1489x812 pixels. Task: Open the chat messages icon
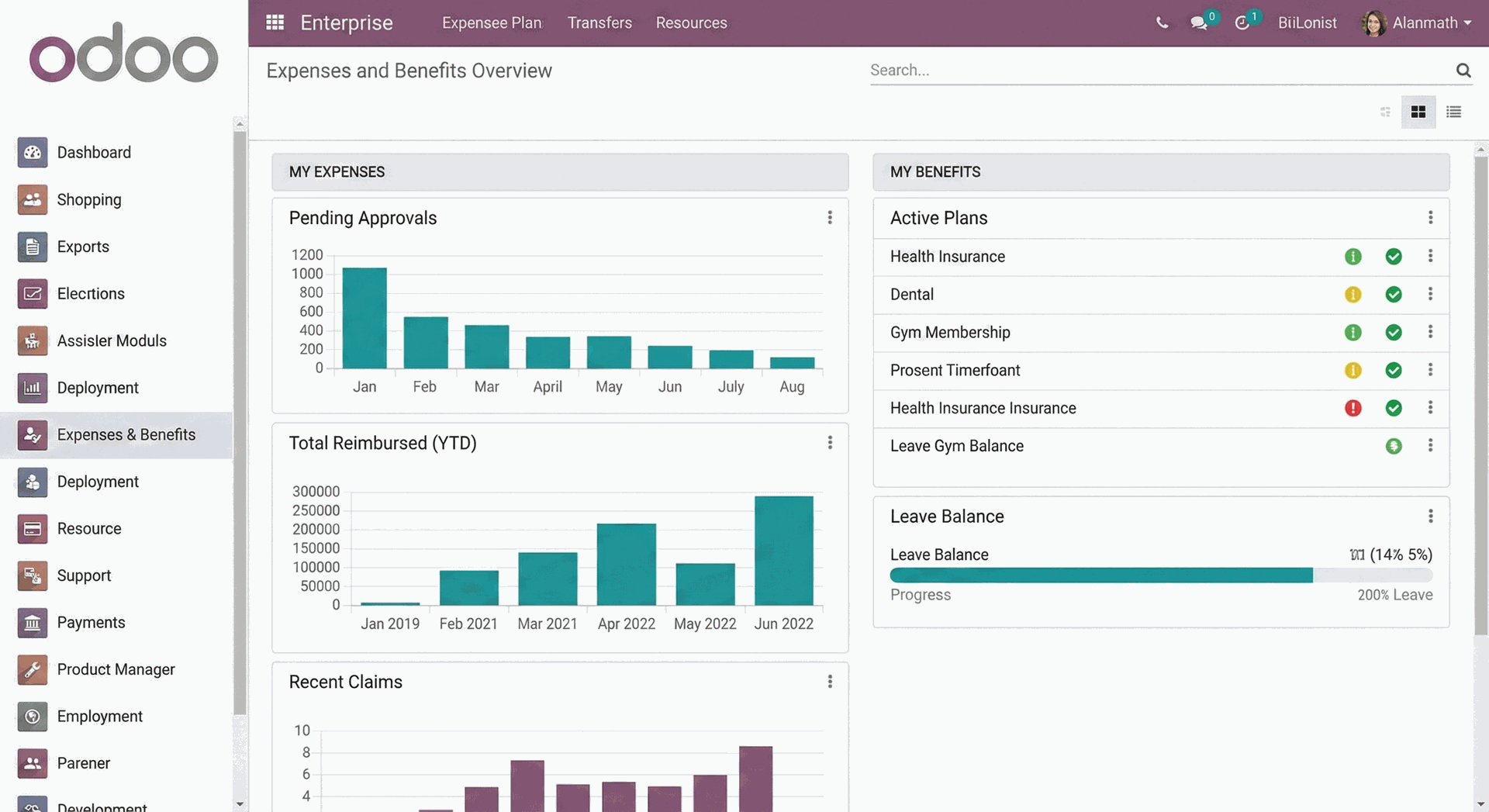[1199, 22]
